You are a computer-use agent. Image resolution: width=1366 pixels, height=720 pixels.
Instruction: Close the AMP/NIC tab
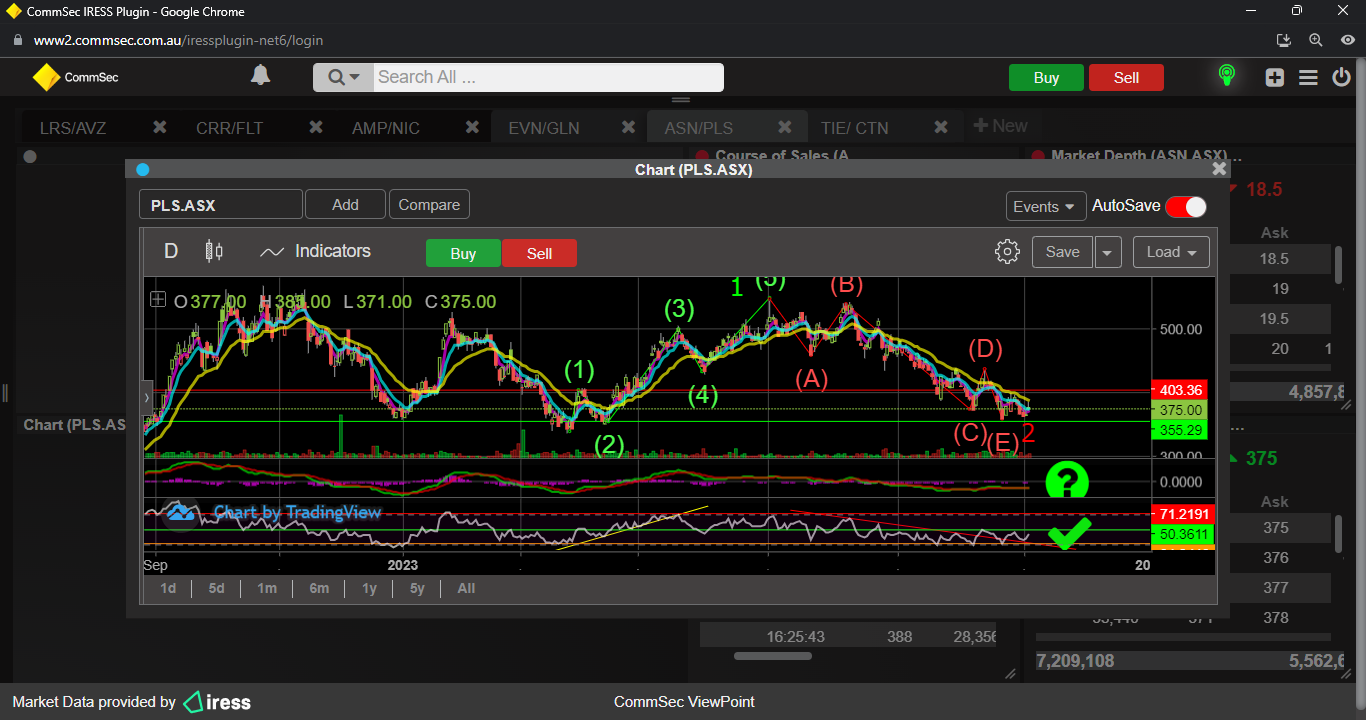[x=472, y=127]
